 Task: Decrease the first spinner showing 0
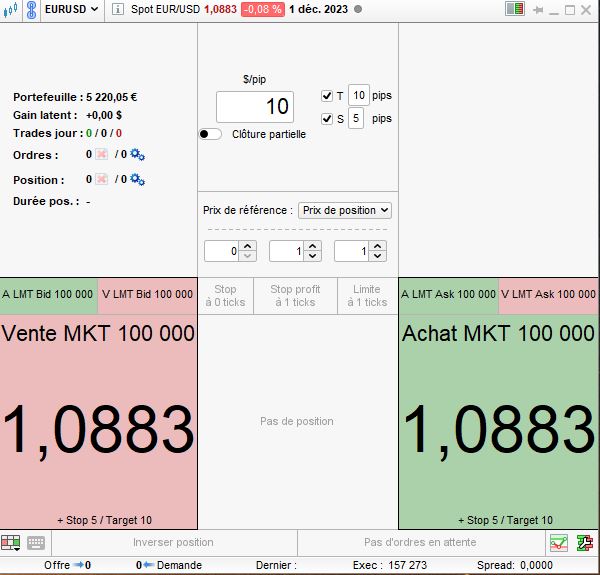pos(248,256)
